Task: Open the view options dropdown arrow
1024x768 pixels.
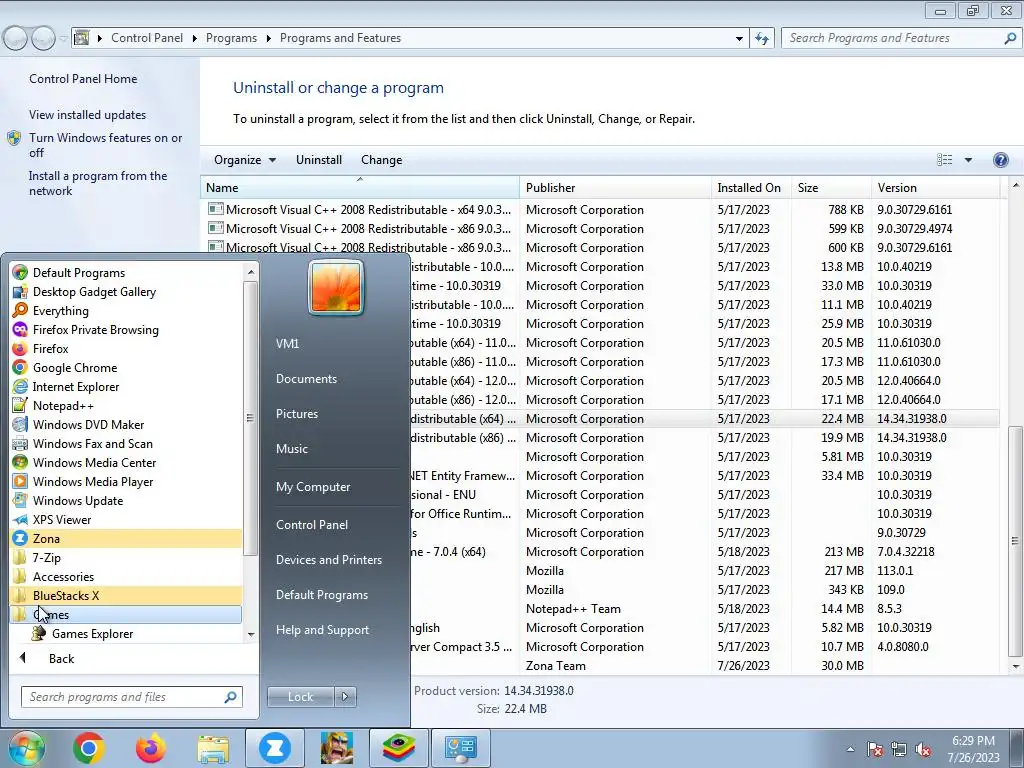Action: coord(968,160)
